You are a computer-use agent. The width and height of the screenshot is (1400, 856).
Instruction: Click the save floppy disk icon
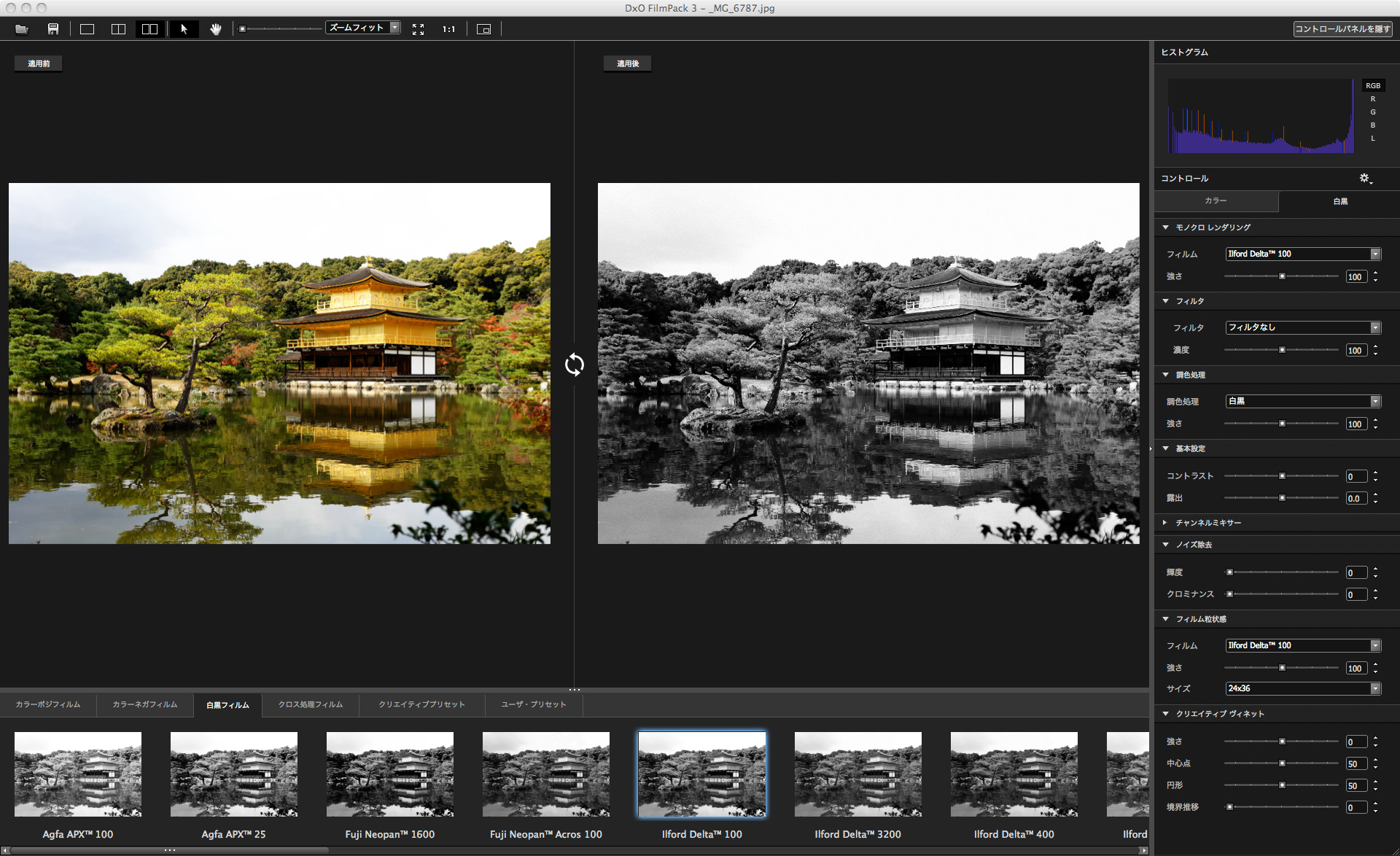click(x=53, y=29)
